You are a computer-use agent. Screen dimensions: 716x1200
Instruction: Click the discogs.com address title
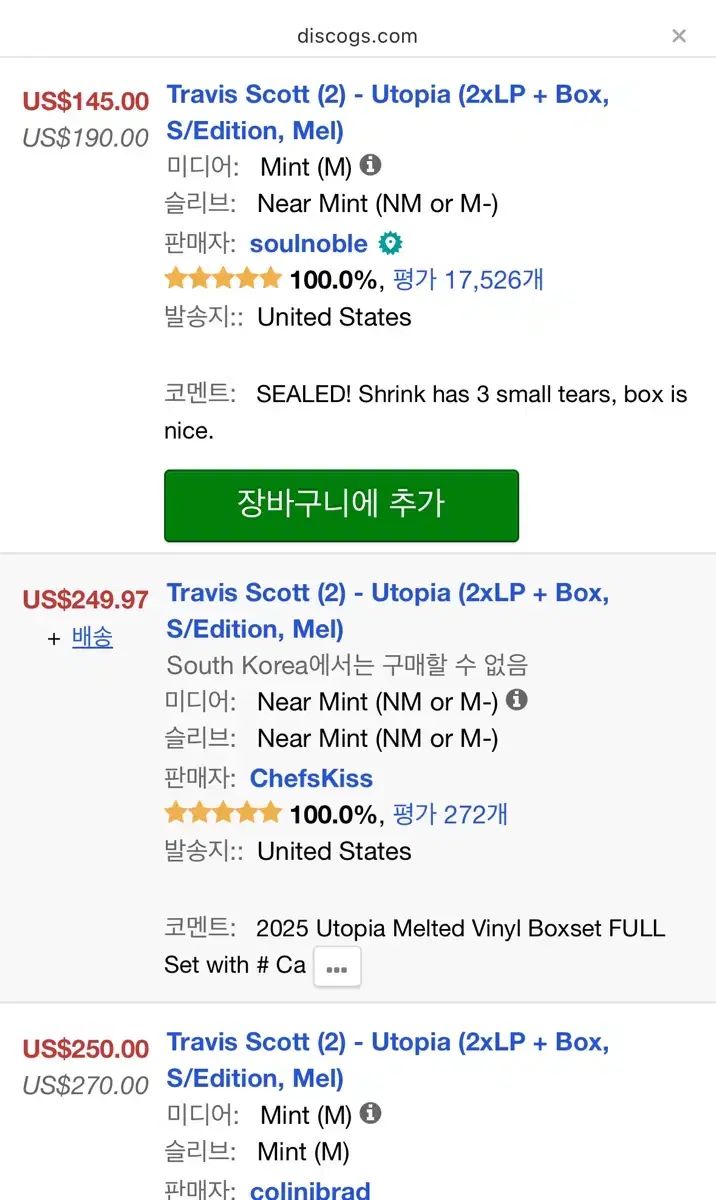pyautogui.click(x=357, y=36)
